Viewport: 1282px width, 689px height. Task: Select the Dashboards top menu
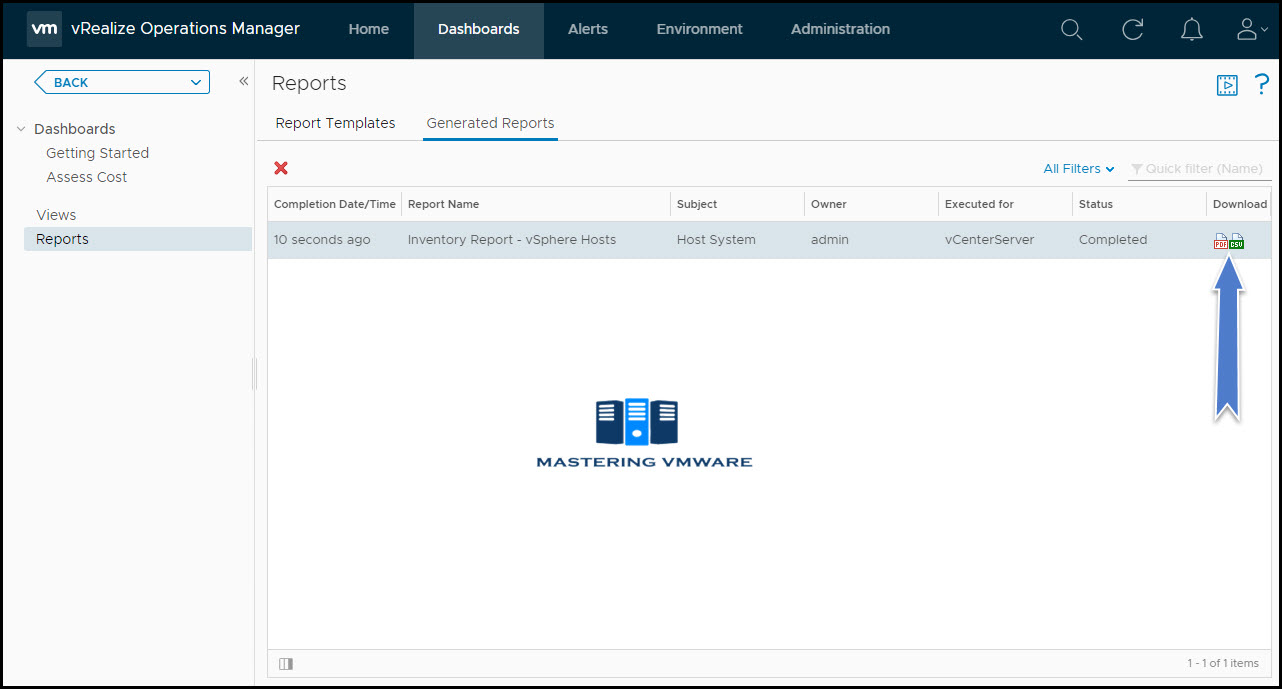tap(479, 29)
